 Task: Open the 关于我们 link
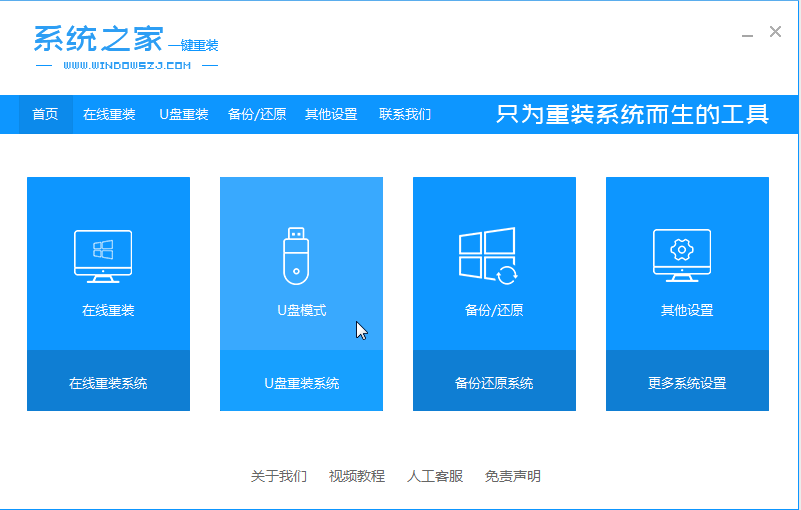[x=279, y=476]
